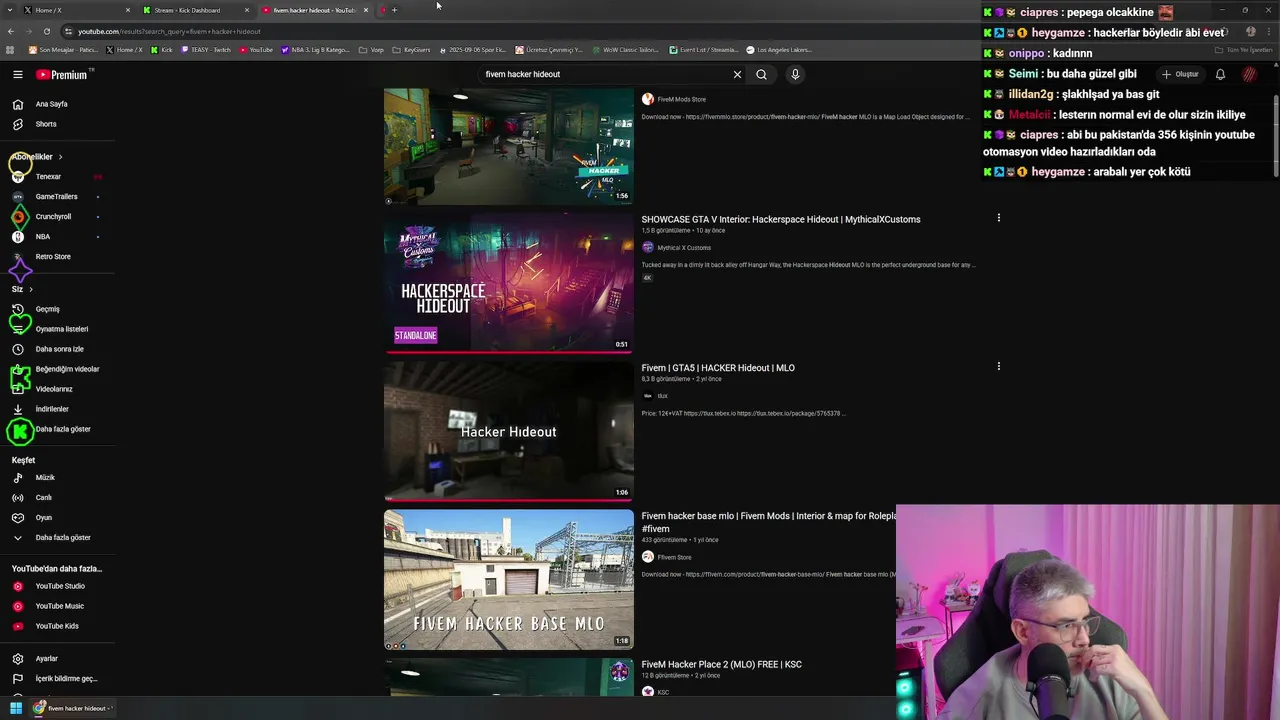Open the Retro Store subscription
The width and height of the screenshot is (1280, 720).
(57, 257)
